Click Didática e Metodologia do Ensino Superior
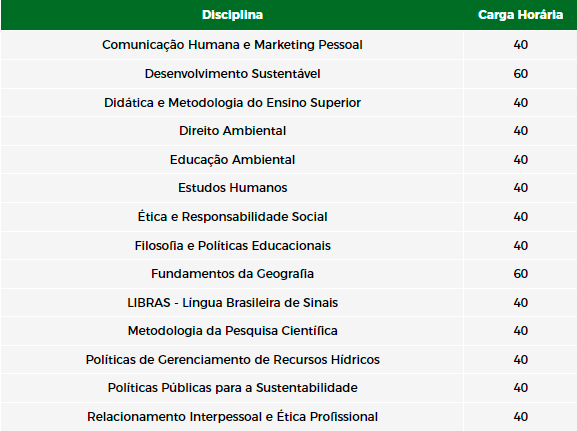577x431 pixels. pyautogui.click(x=232, y=103)
